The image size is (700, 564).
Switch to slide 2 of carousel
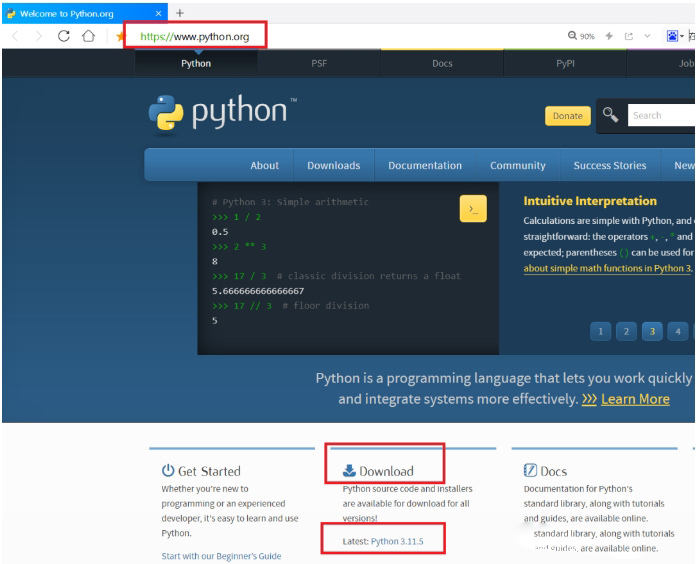[x=626, y=331]
